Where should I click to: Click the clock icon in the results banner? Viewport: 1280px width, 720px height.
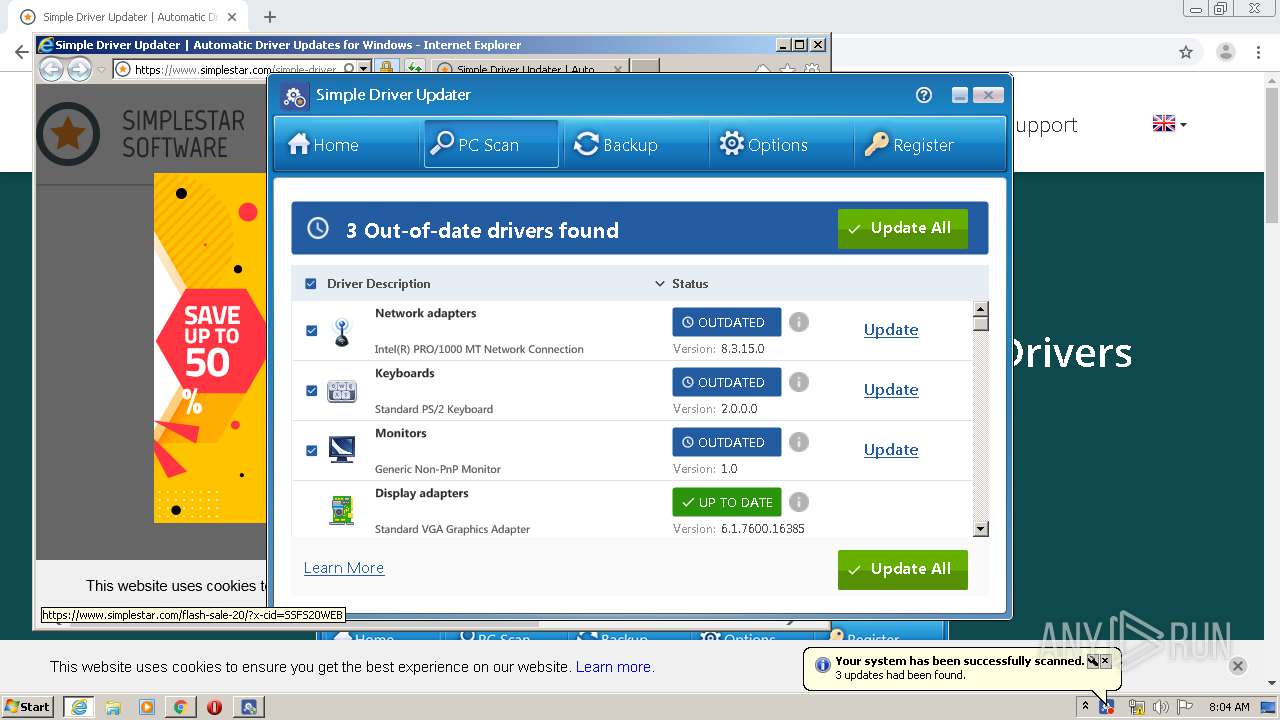point(318,228)
